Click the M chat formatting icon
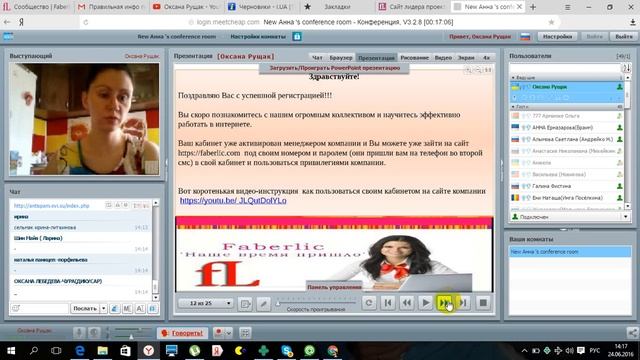 click(127, 309)
